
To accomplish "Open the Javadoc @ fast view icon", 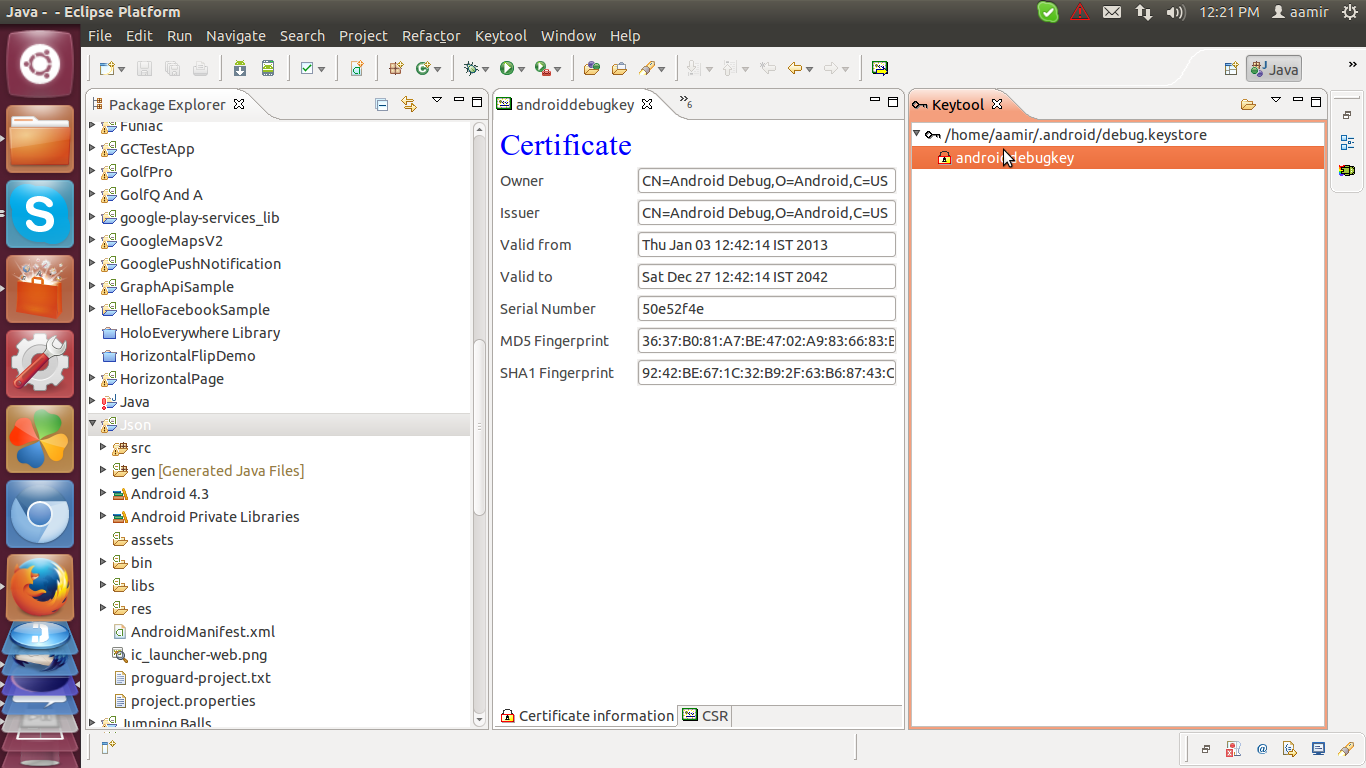I will (1262, 748).
